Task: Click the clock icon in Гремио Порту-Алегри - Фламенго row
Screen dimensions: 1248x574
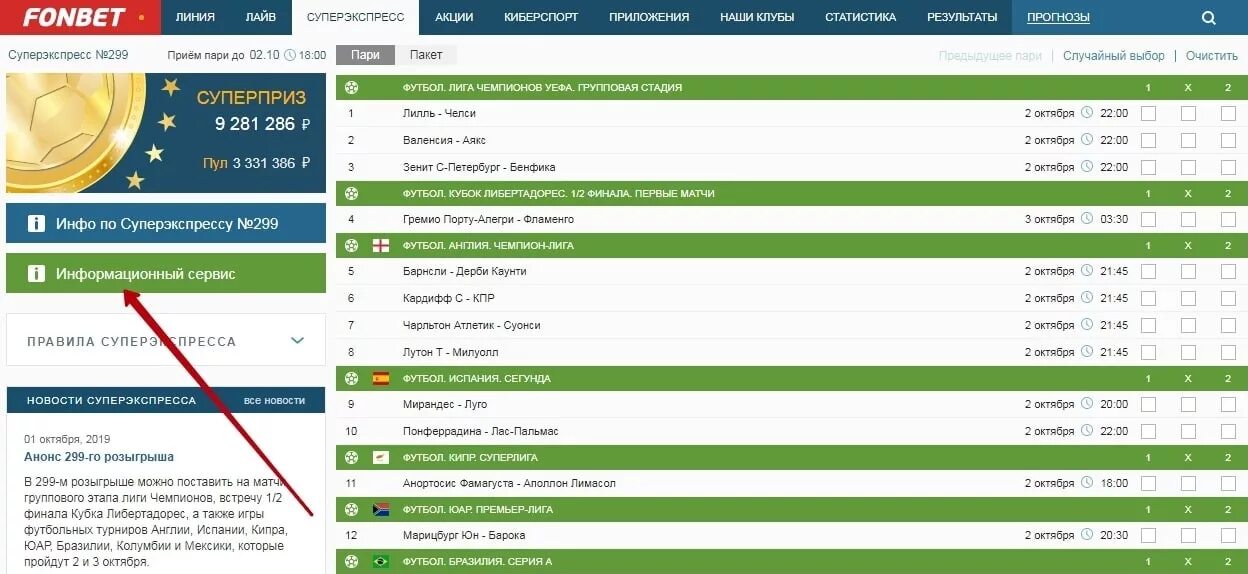Action: point(1087,219)
